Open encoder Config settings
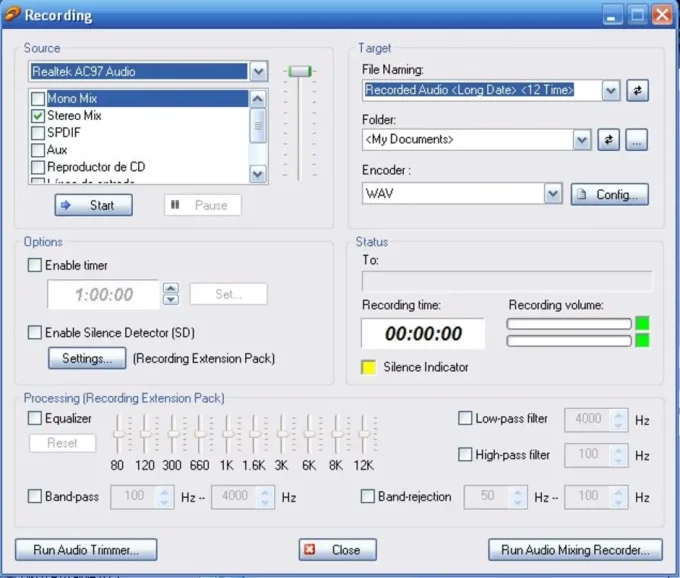Viewport: 680px width, 578px height. 610,194
